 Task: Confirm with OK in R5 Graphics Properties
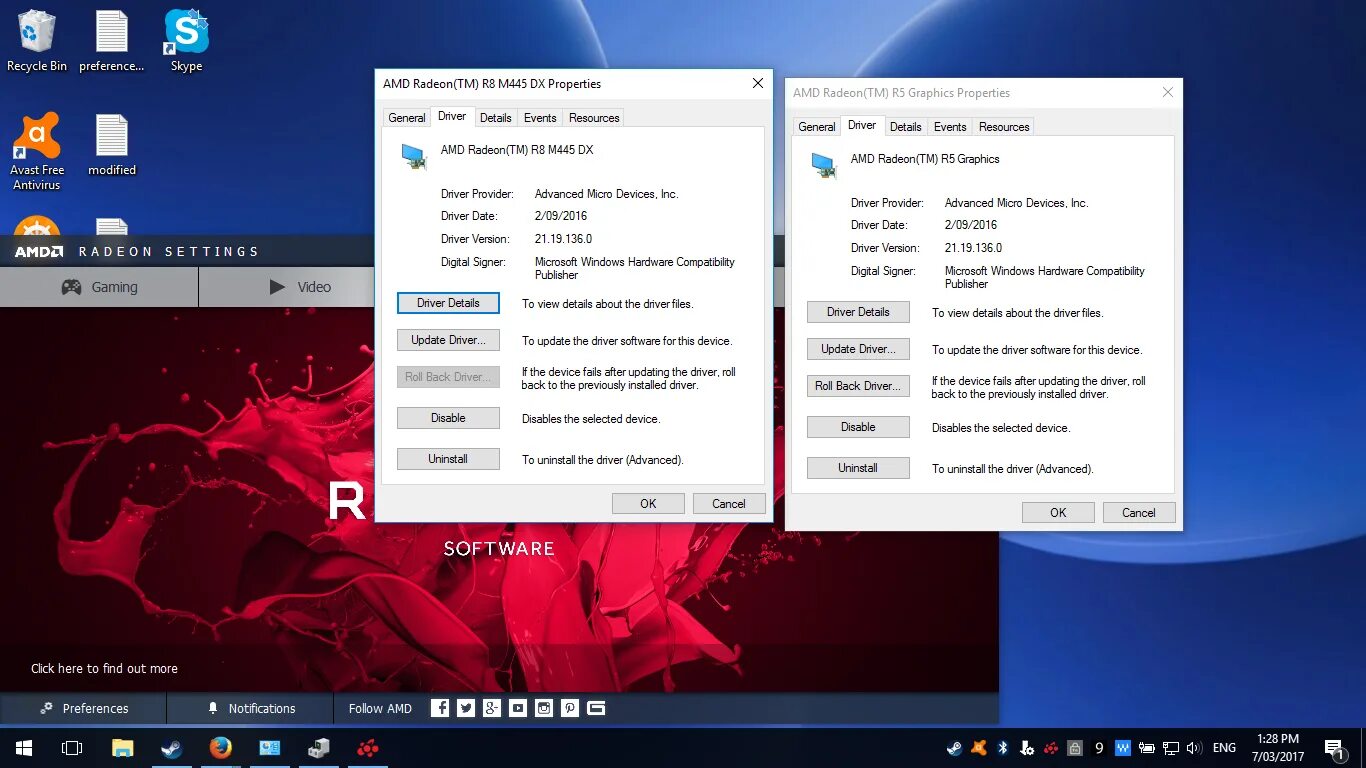1058,513
